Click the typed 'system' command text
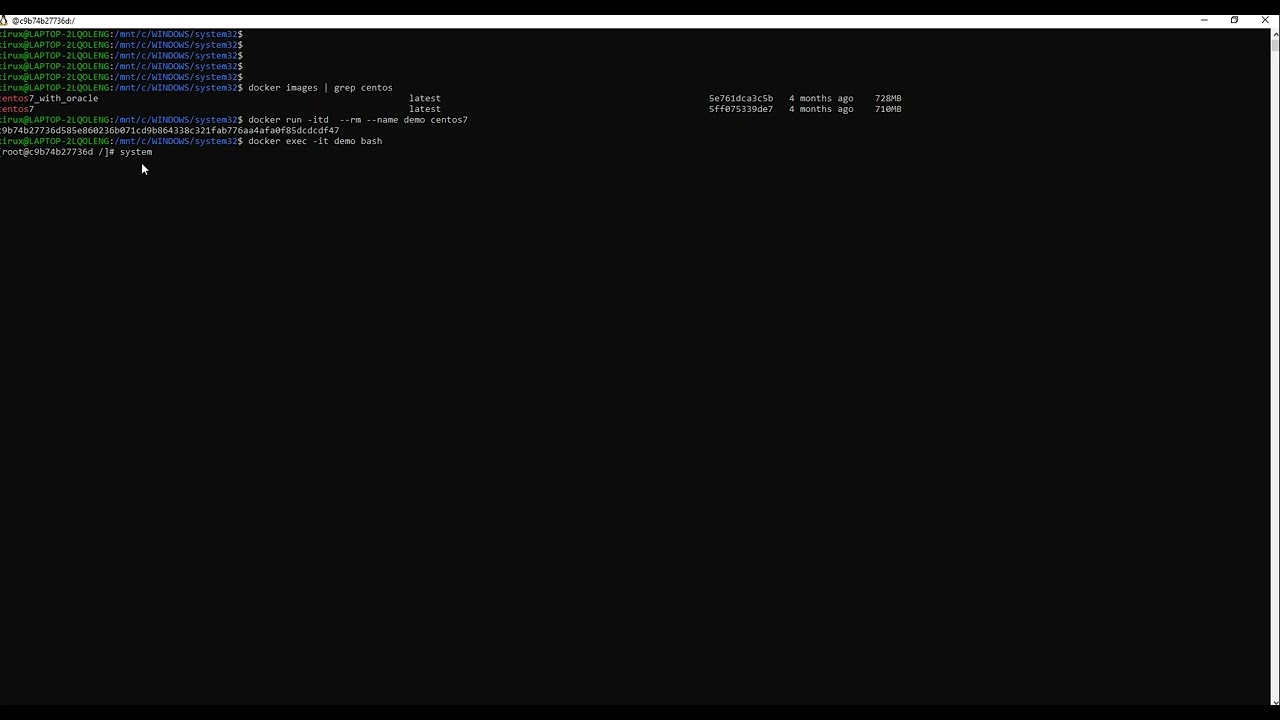1280x720 pixels. tap(136, 152)
